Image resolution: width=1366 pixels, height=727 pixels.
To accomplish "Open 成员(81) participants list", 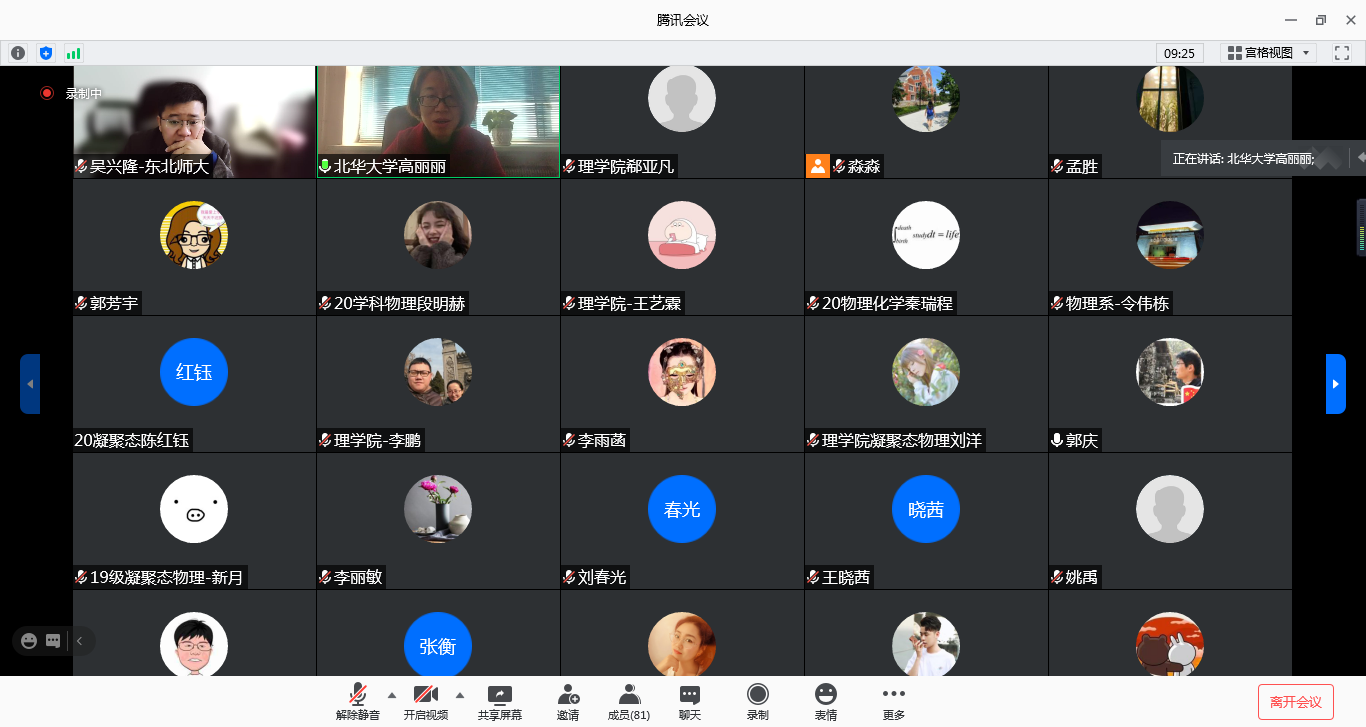I will 629,701.
